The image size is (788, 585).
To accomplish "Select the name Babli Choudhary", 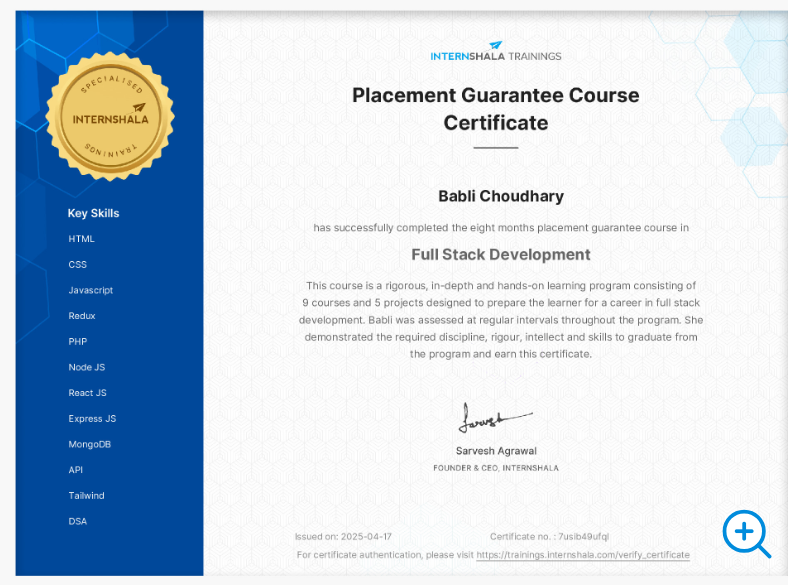I will tap(501, 196).
